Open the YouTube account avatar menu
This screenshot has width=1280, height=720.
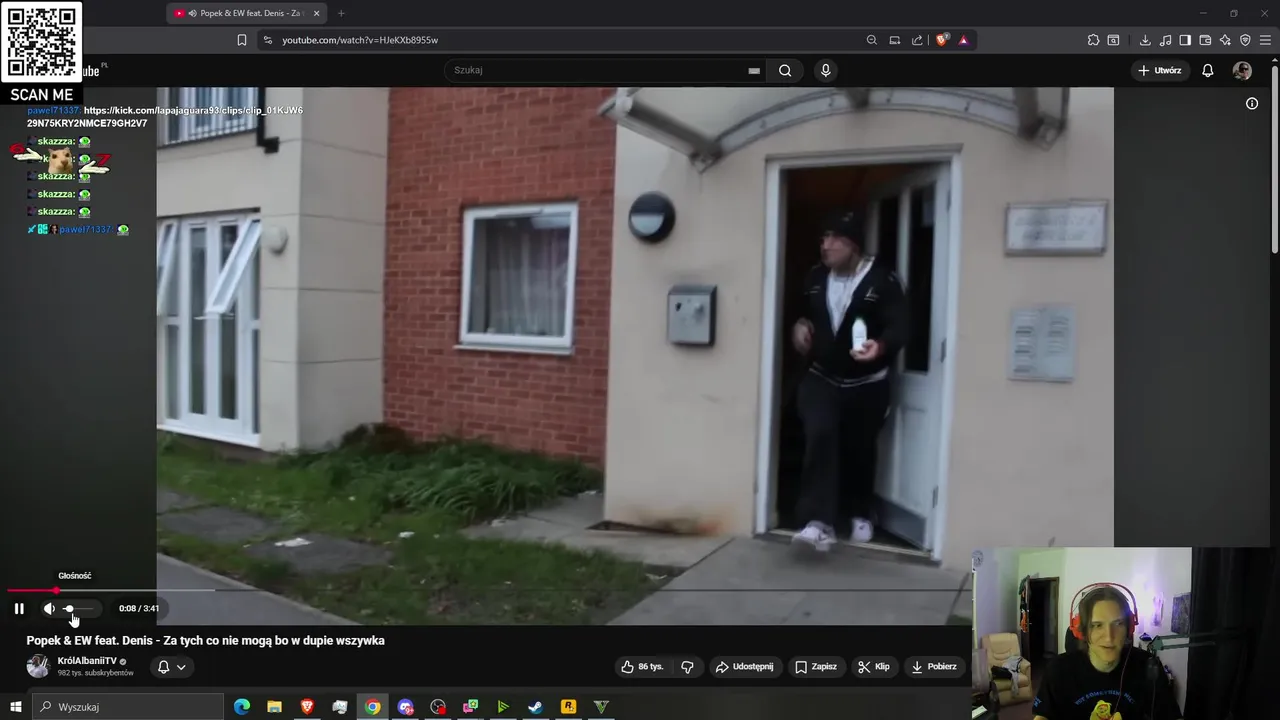(1242, 70)
